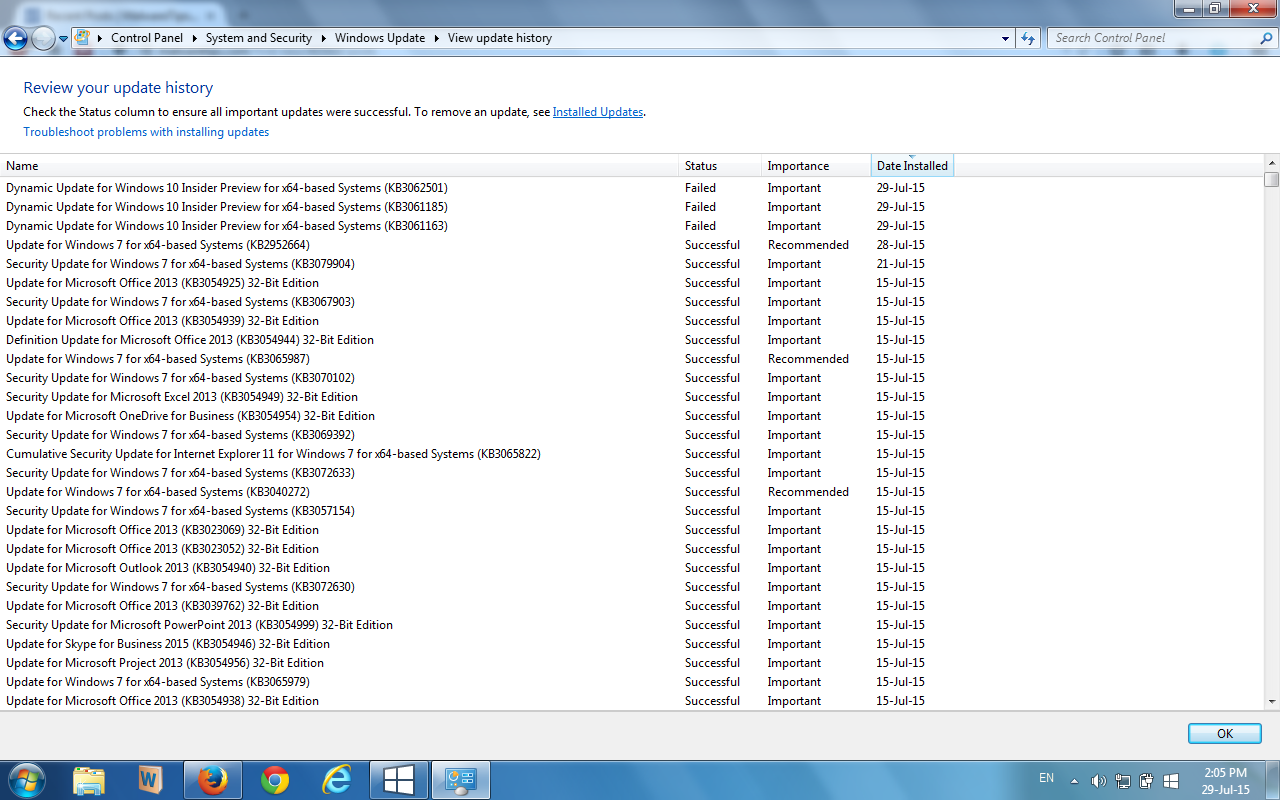The image size is (1280, 800).
Task: Open the network tray icon
Action: (x=1123, y=780)
